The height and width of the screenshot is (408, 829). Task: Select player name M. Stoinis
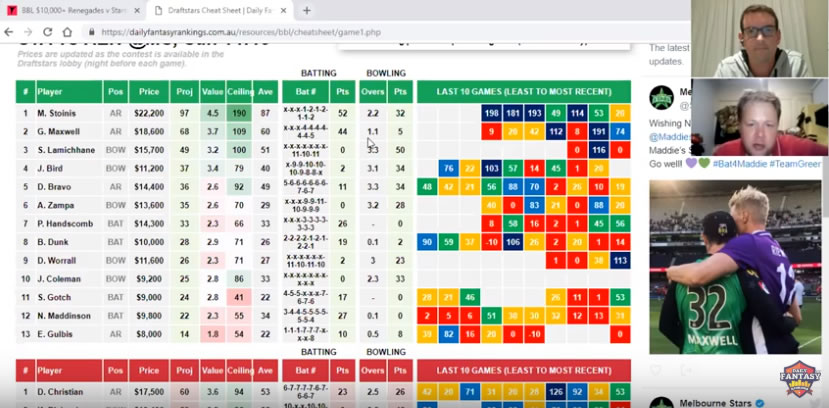pyautogui.click(x=57, y=113)
